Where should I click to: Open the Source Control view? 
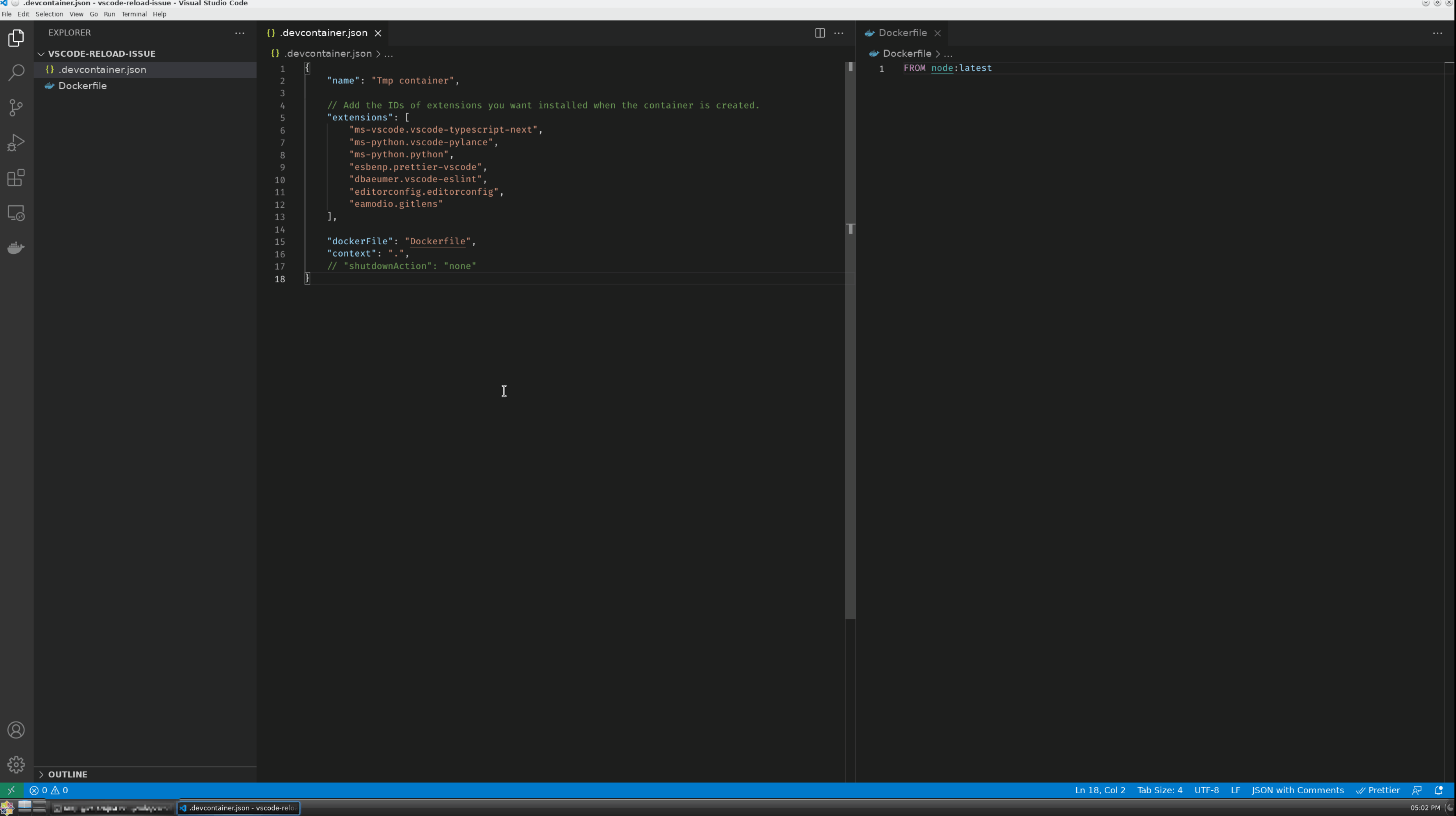tap(16, 107)
